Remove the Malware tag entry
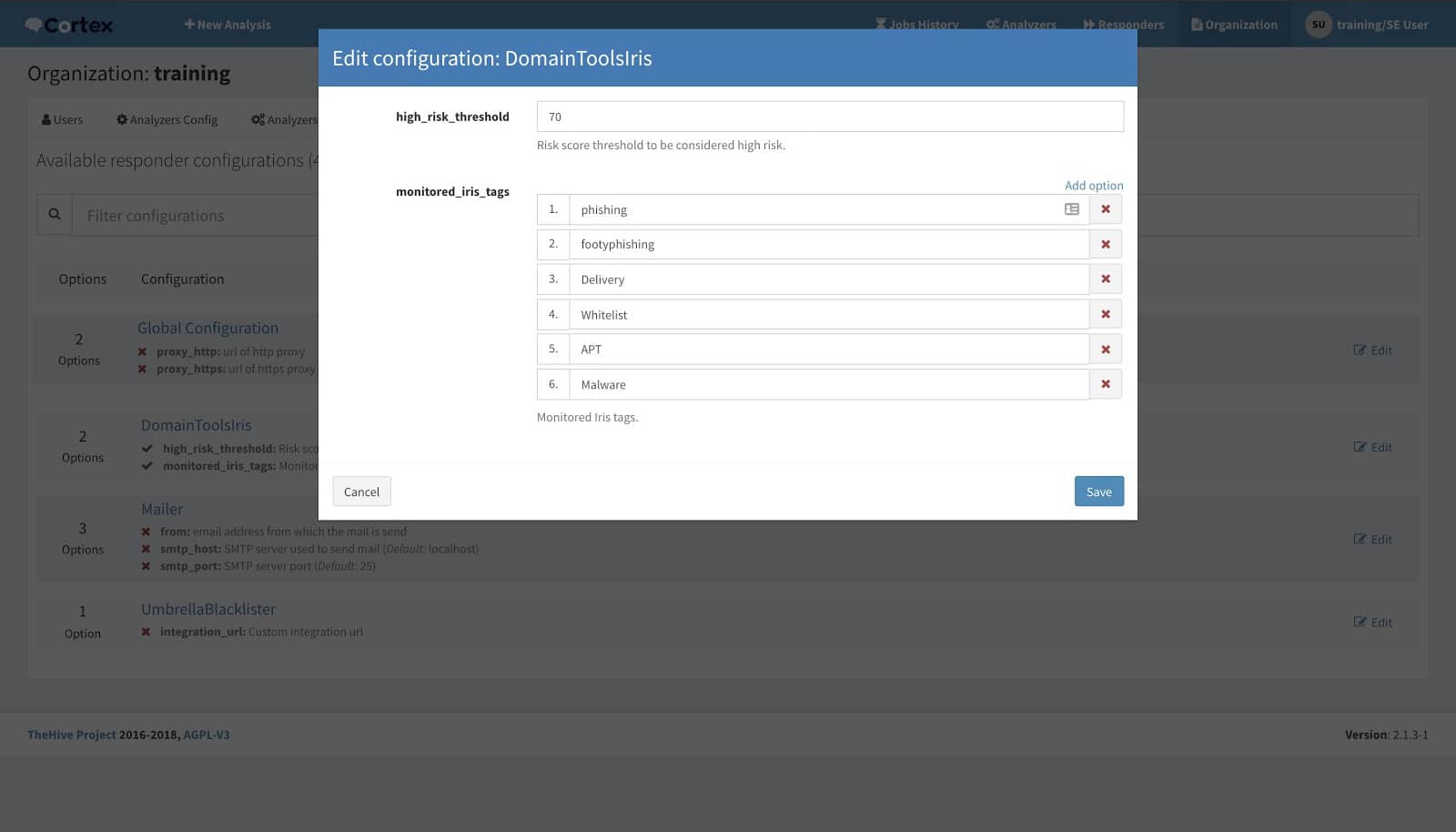Screen dimensions: 1456x832 (x=1106, y=384)
